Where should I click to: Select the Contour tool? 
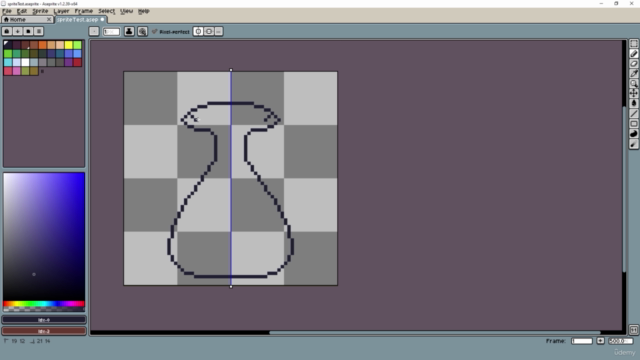pos(633,133)
